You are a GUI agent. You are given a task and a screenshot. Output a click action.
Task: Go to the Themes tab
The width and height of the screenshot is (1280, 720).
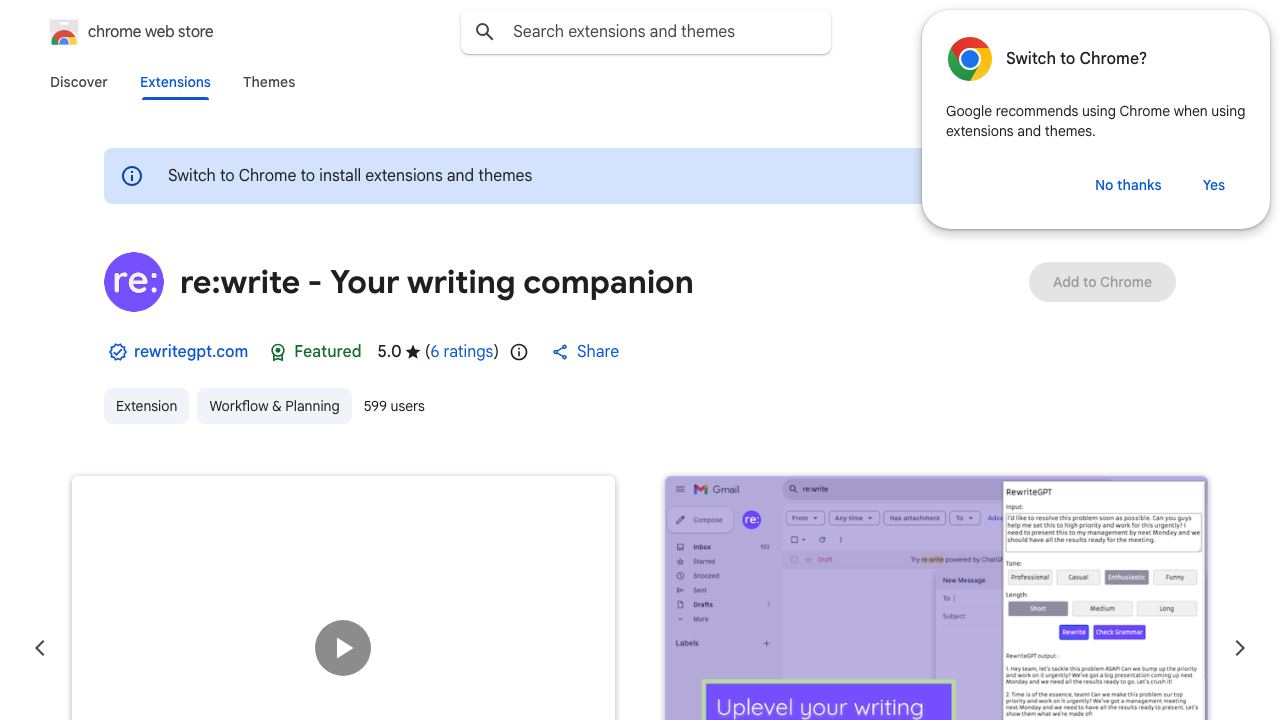coord(269,82)
